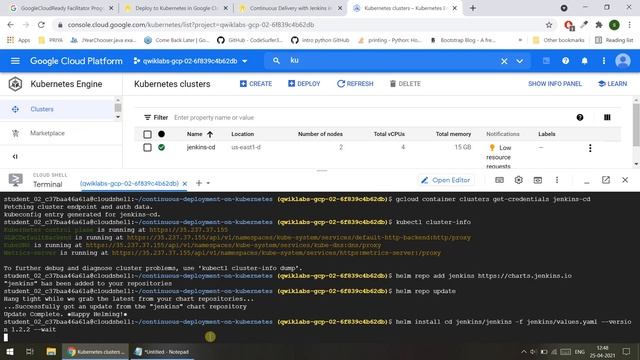The image size is (640, 360).
Task: Expand the bookmarks overflow chevron
Action: point(520,40)
